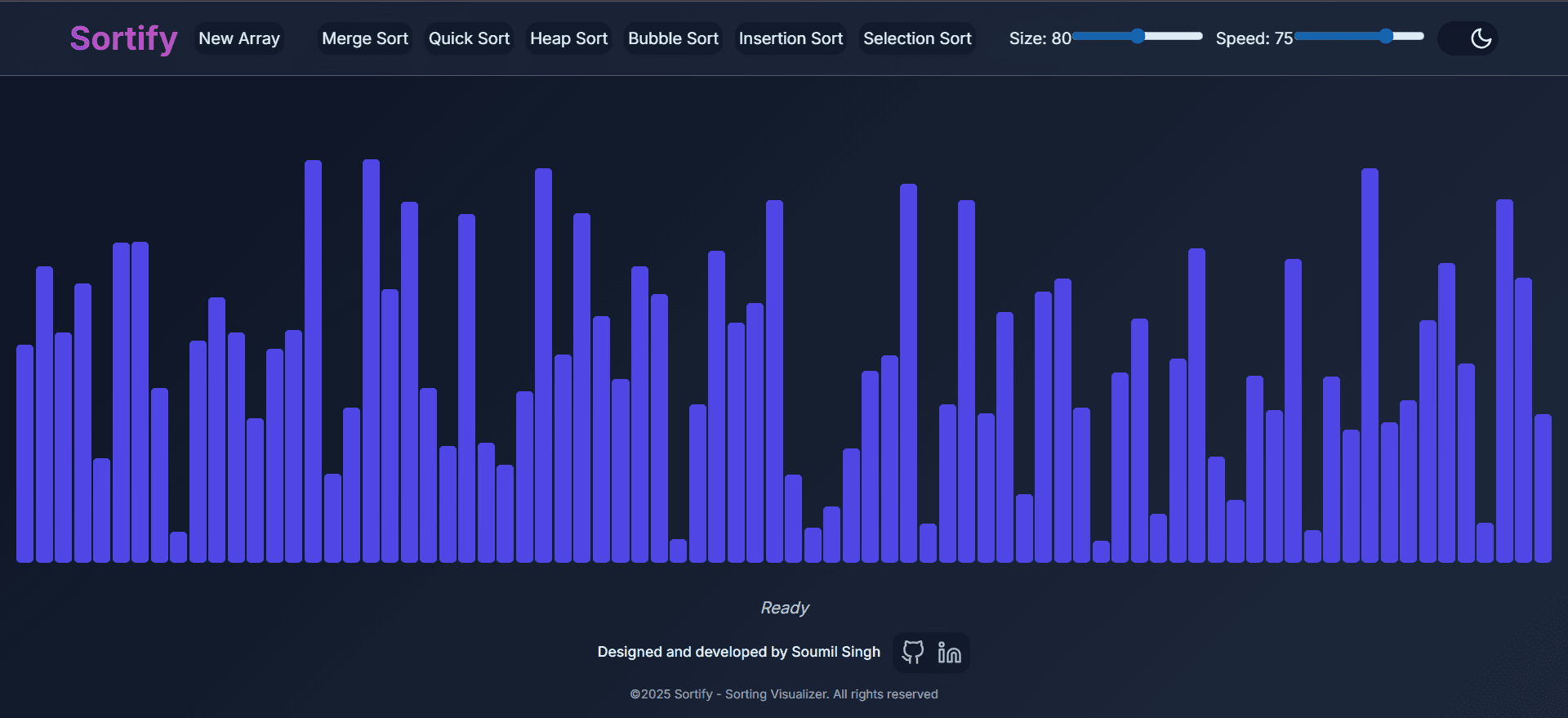This screenshot has width=1568, height=718.
Task: Click the 2025 Sortify copyright footer text
Action: (784, 693)
